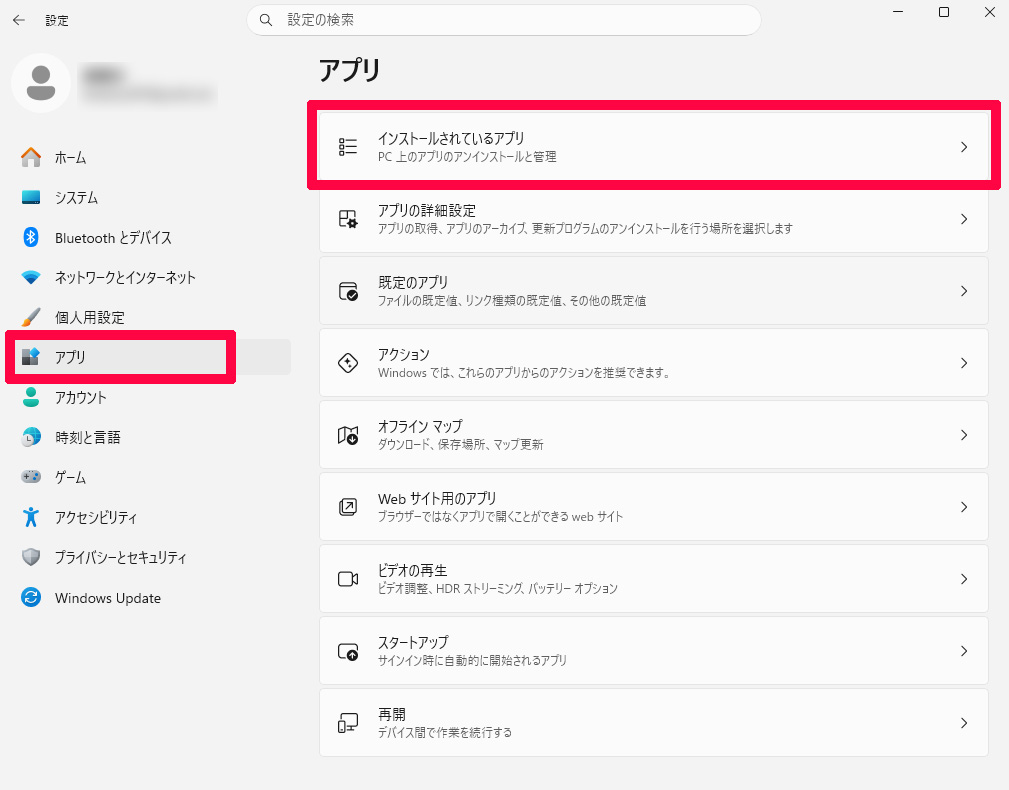This screenshot has height=790, width=1009.
Task: Switch to アカウント settings category
Action: [x=80, y=398]
